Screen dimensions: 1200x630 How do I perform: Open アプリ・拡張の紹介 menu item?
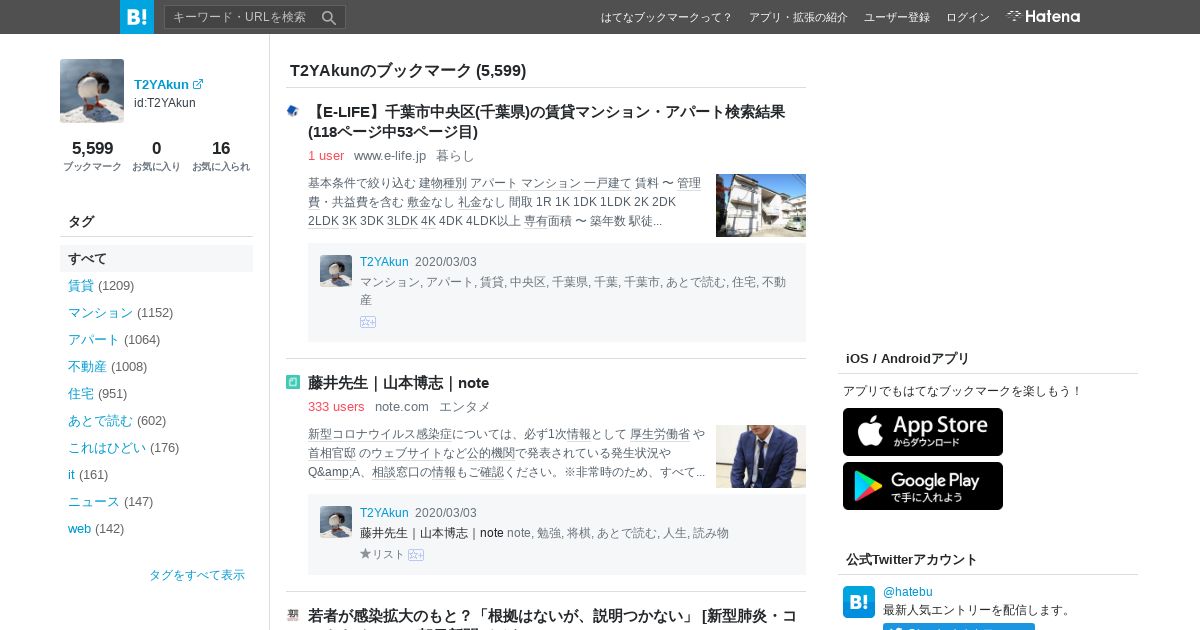[x=798, y=17]
